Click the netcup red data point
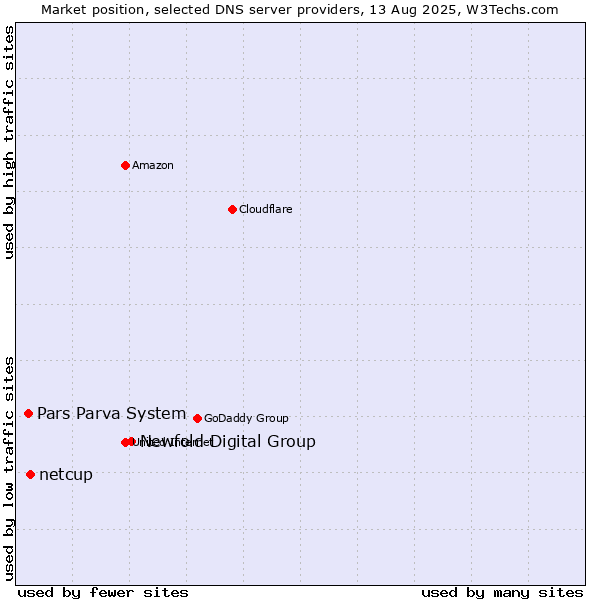 [31, 474]
